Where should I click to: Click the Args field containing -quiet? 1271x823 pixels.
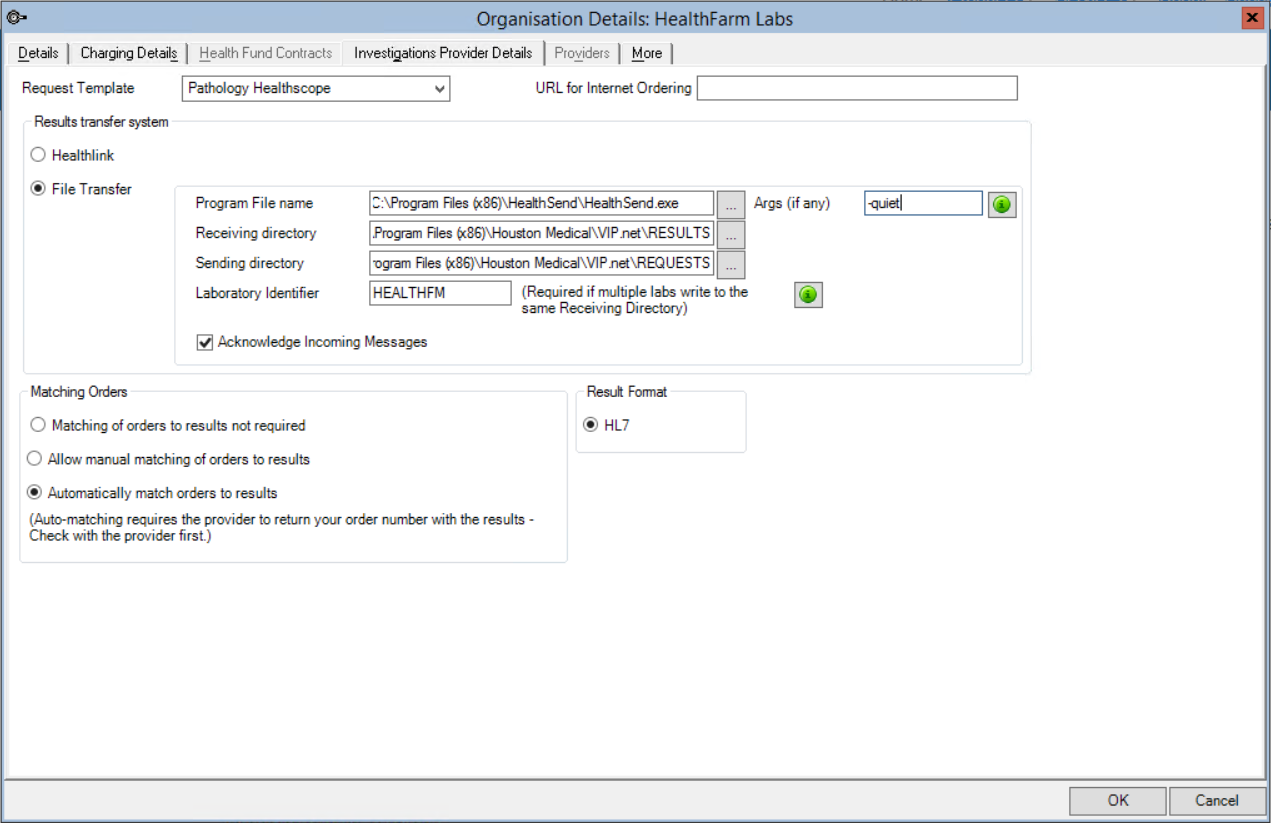pyautogui.click(x=924, y=203)
